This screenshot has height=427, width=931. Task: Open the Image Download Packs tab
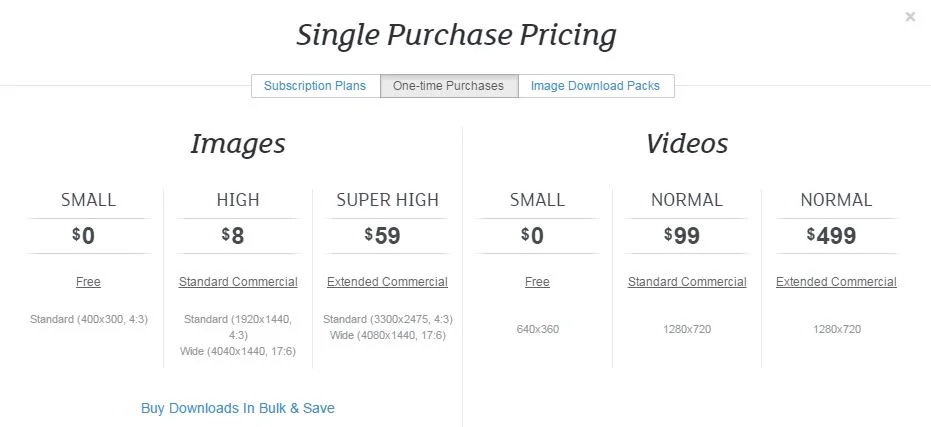coord(596,86)
